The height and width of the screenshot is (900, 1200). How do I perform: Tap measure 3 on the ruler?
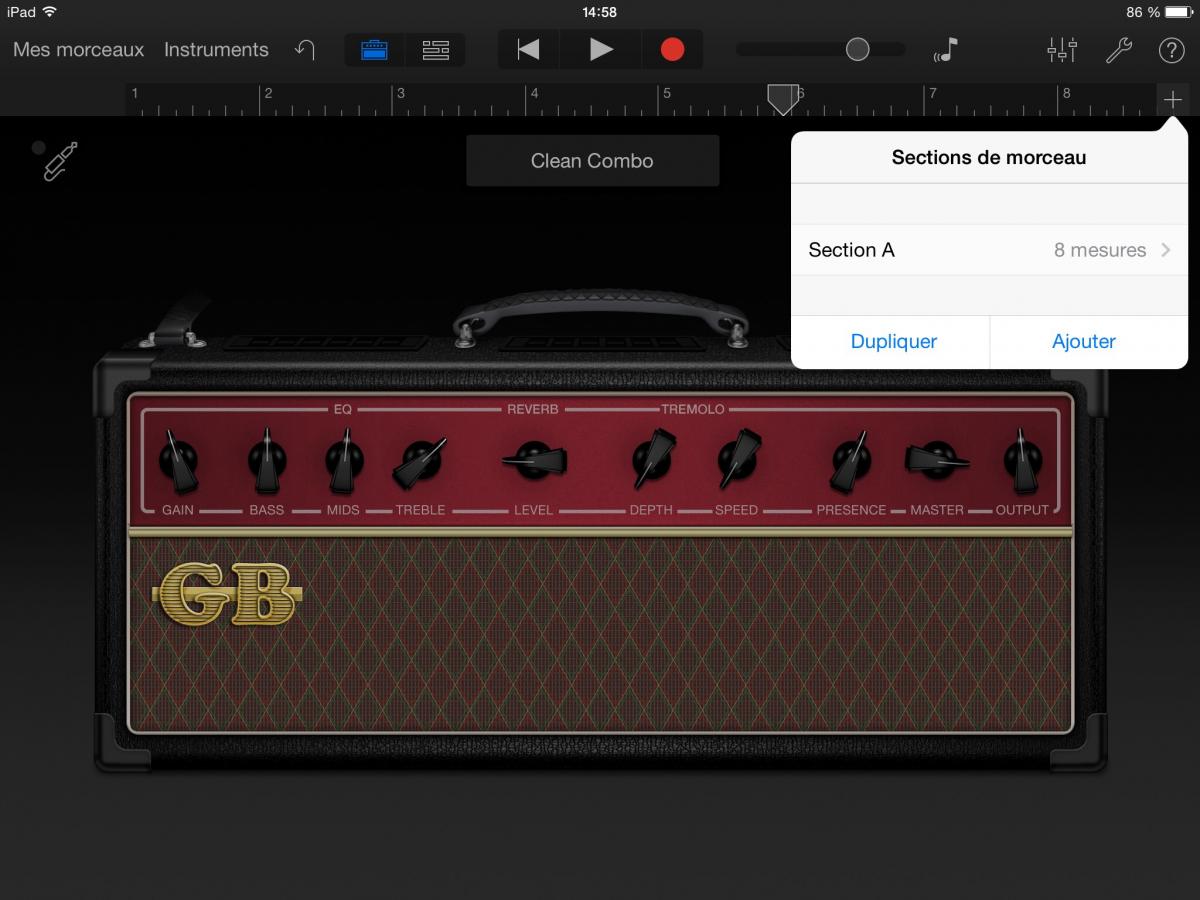coord(400,93)
